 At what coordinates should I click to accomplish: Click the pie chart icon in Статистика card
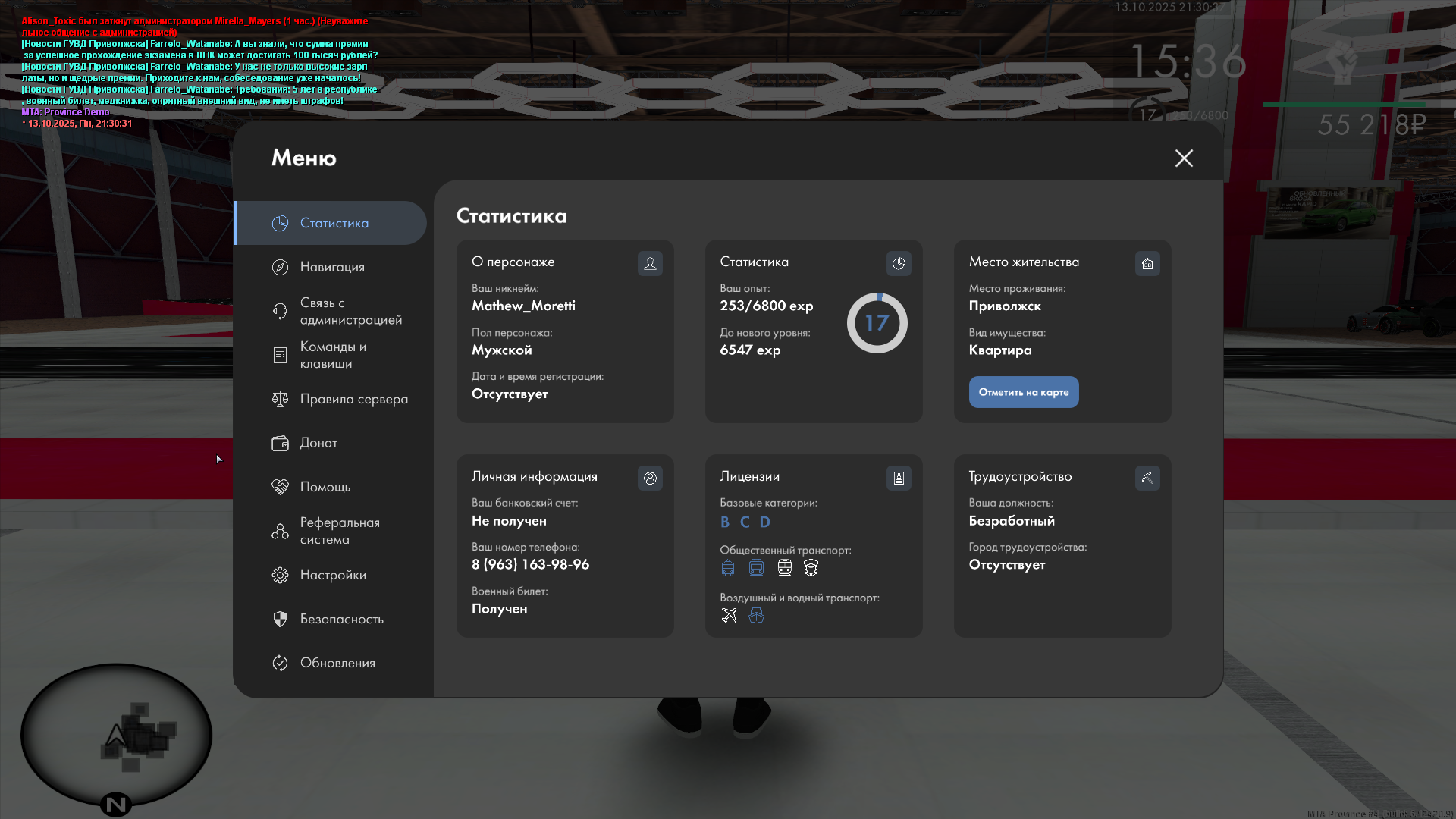click(899, 263)
